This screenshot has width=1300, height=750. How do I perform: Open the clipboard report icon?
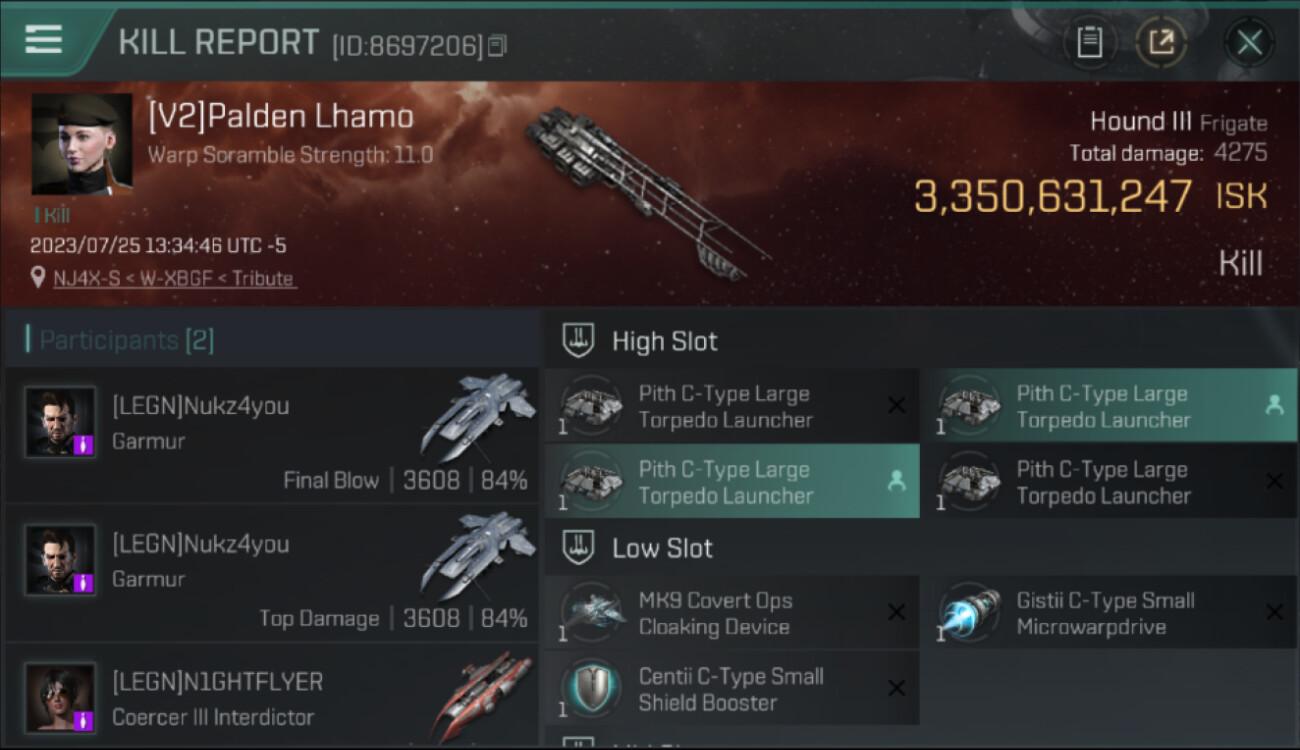[1090, 42]
